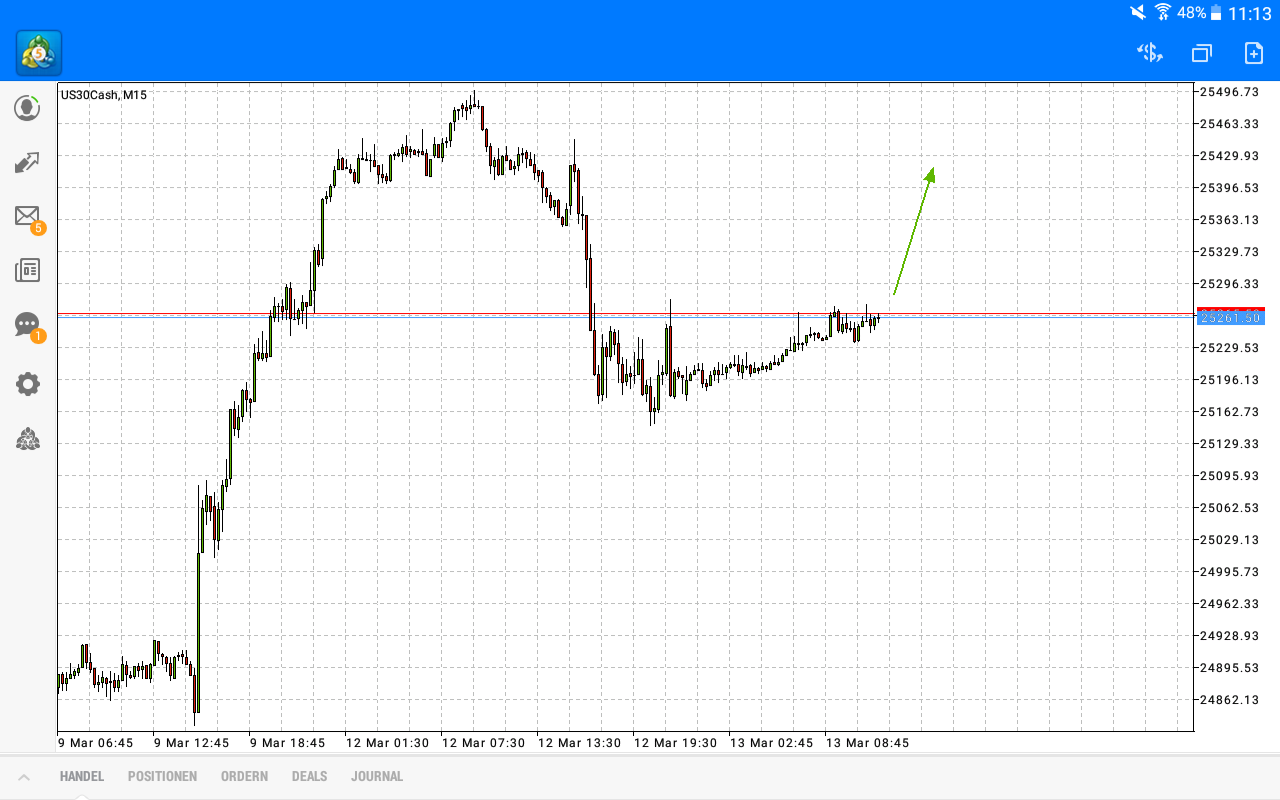The image size is (1280, 800).
Task: Select the Charts arrow icon in sidebar
Action: click(27, 162)
